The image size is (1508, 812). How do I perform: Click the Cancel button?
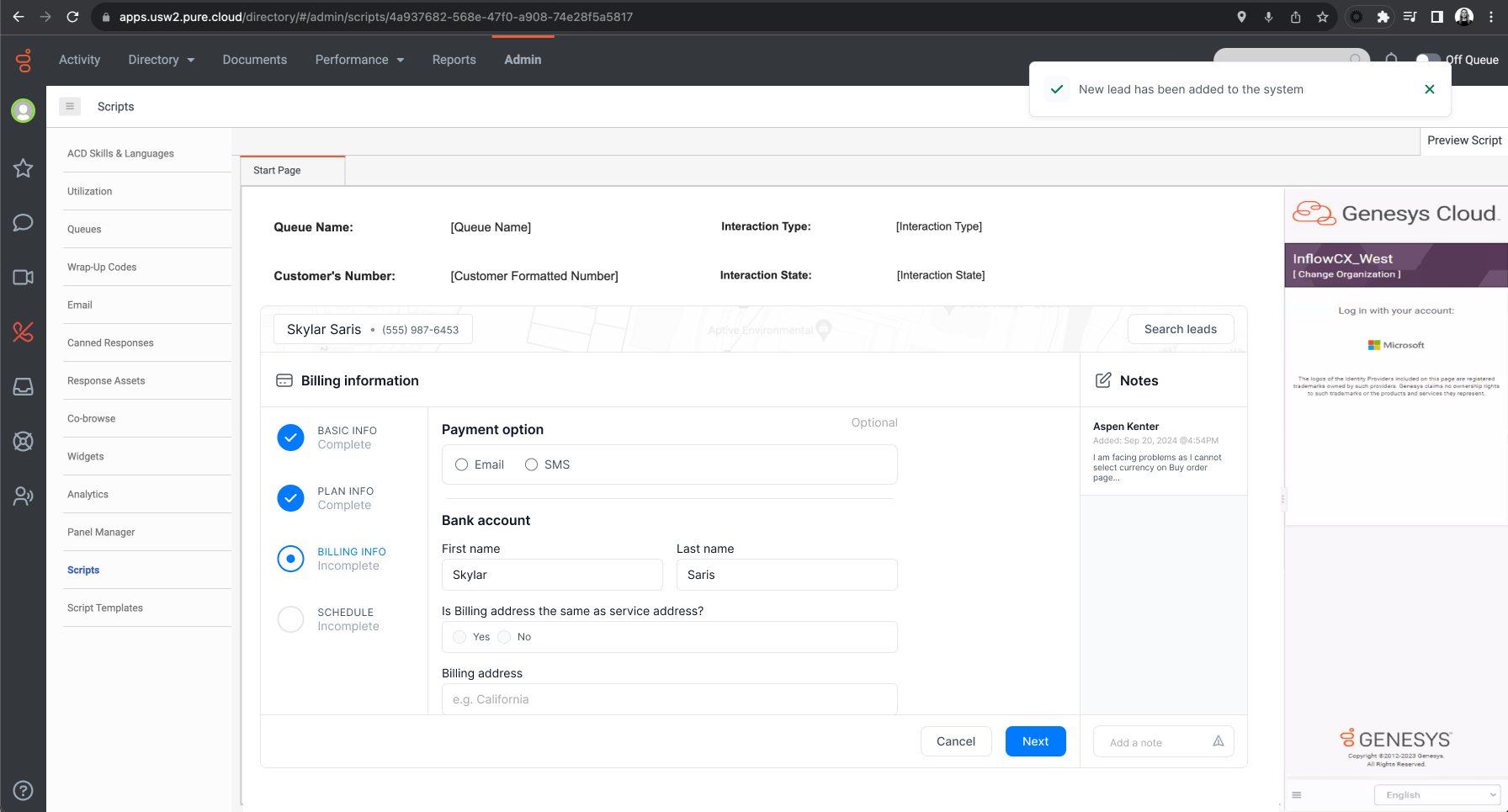[956, 741]
